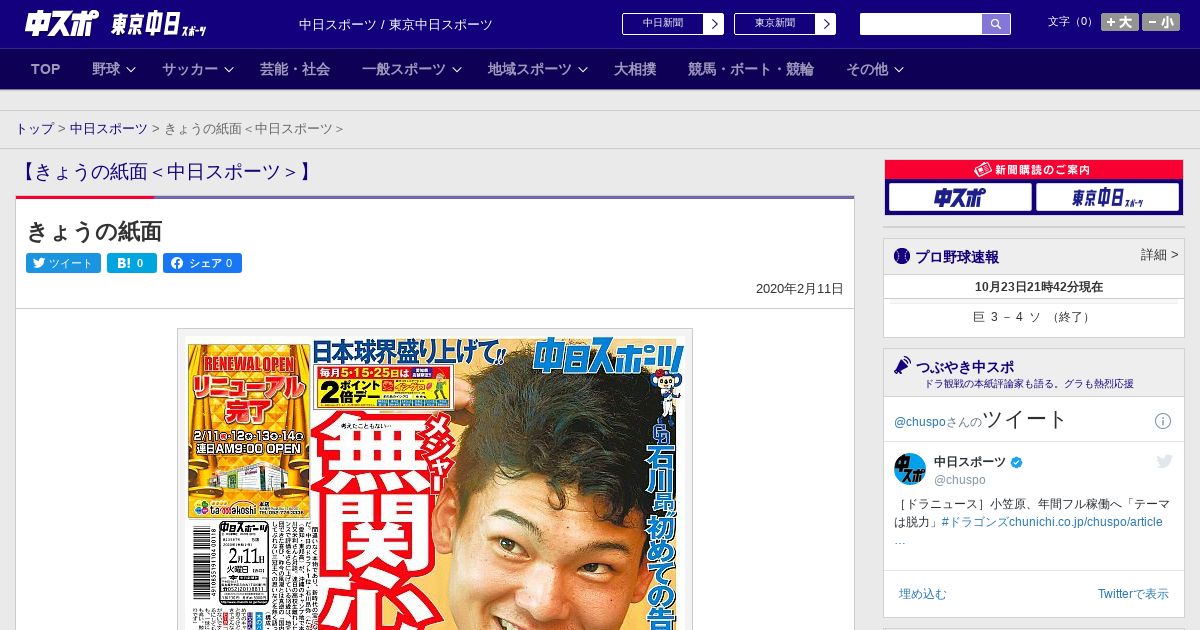Open the 競馬・ボート・競輪 menu item

coord(751,69)
